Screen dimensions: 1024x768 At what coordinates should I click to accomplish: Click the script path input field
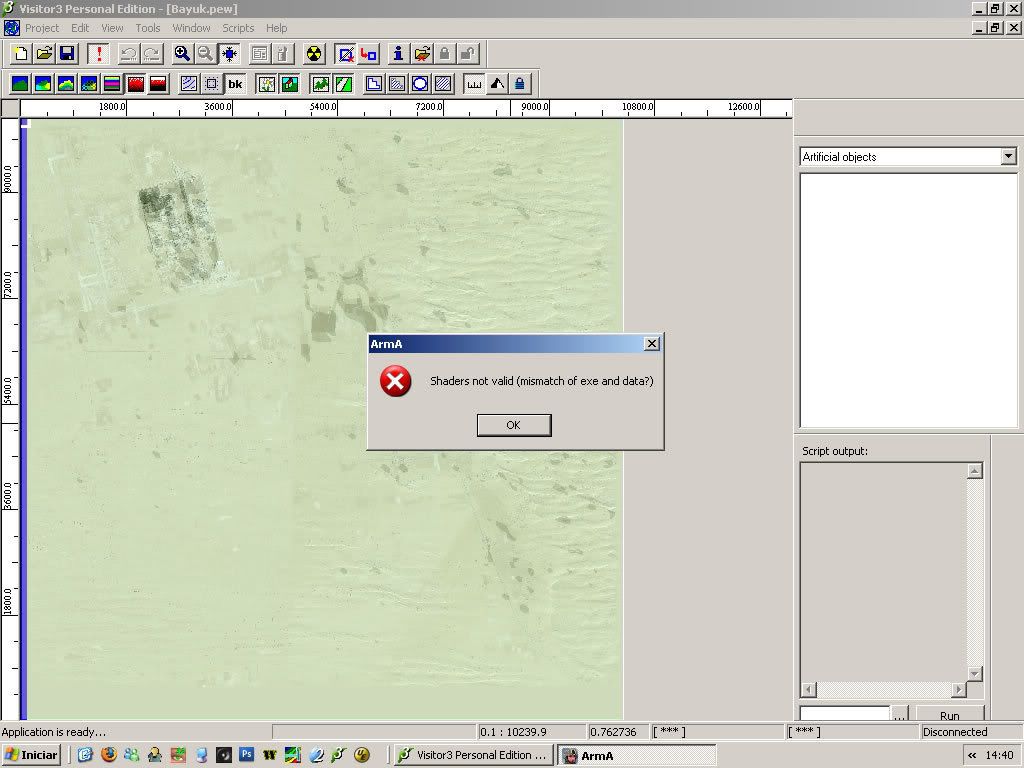point(844,714)
